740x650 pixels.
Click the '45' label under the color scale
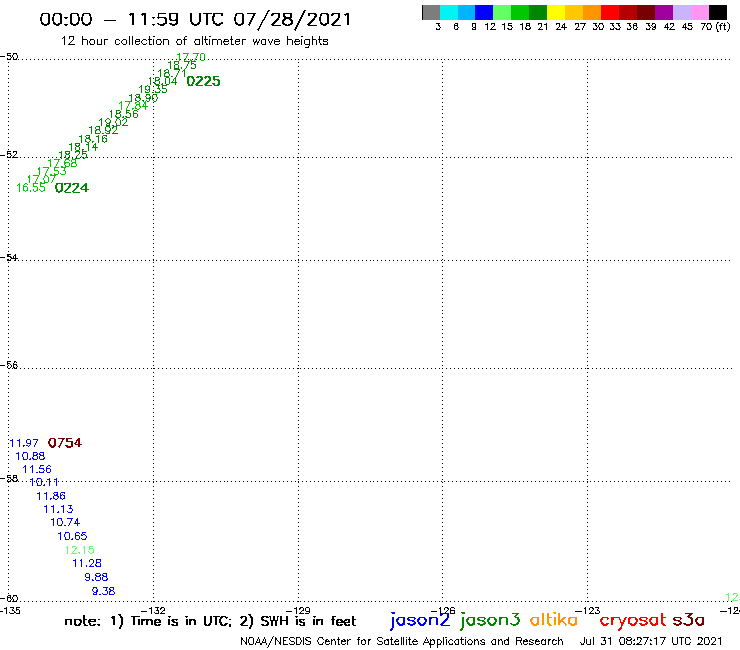(687, 26)
